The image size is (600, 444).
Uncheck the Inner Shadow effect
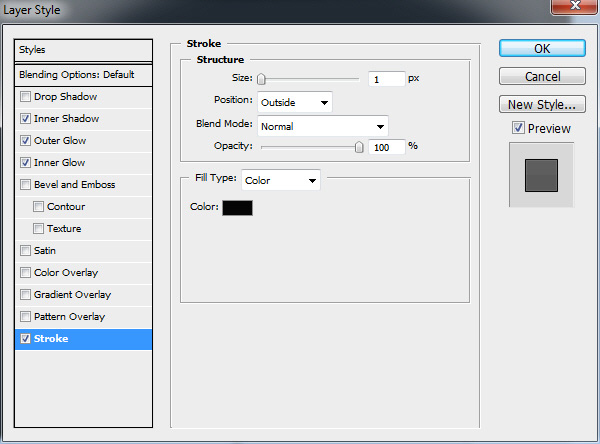(25, 119)
